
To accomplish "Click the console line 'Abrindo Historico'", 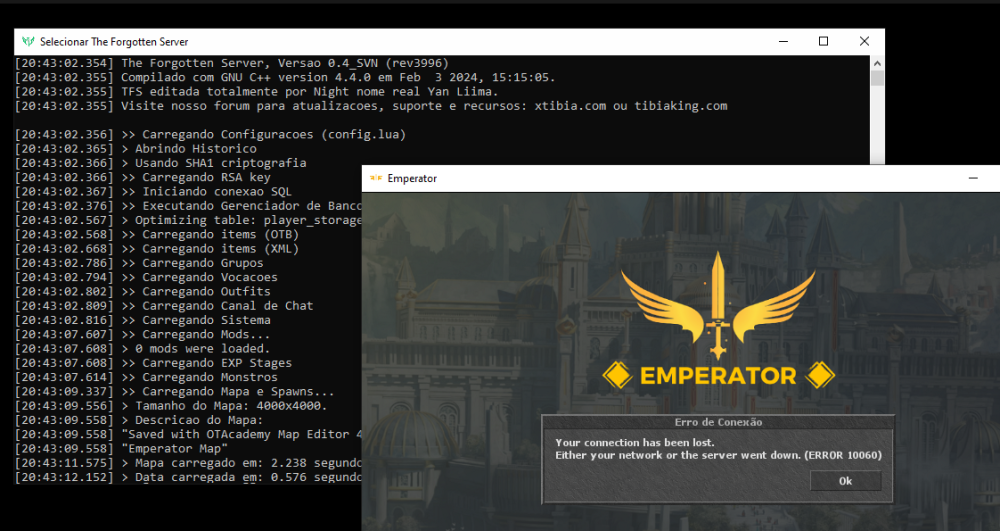I will (136, 149).
